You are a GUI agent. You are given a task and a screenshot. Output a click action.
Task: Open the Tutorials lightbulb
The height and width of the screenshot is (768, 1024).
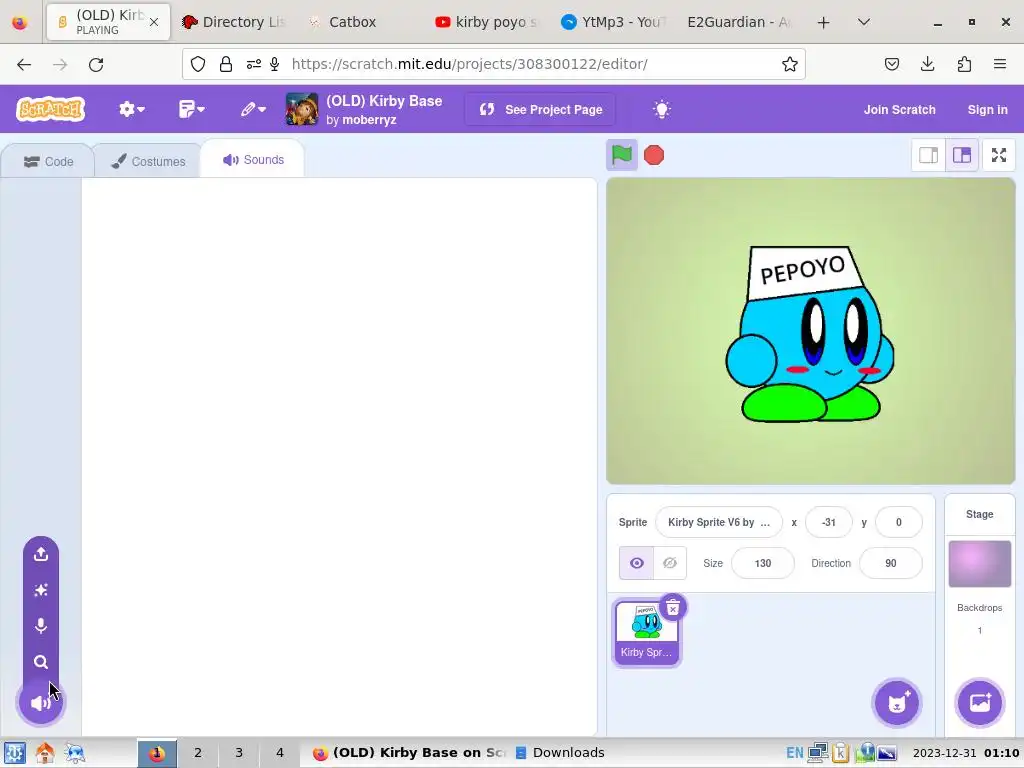coord(662,109)
